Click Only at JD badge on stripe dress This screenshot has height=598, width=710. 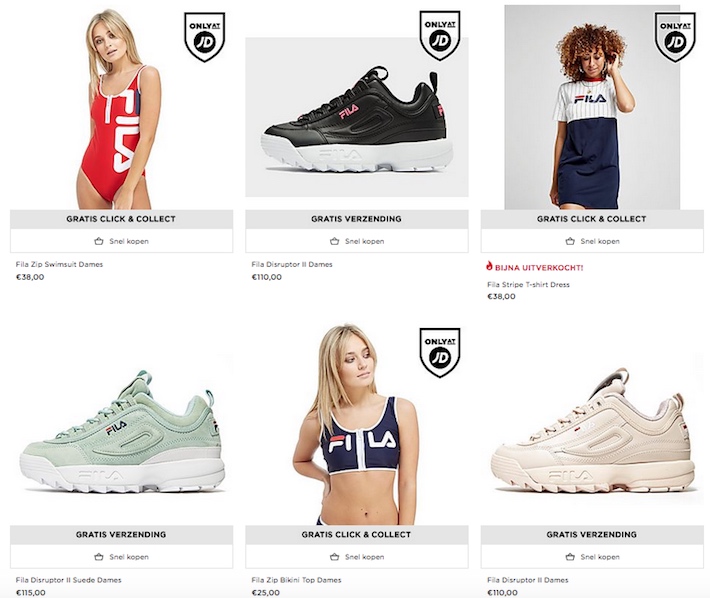tap(675, 37)
